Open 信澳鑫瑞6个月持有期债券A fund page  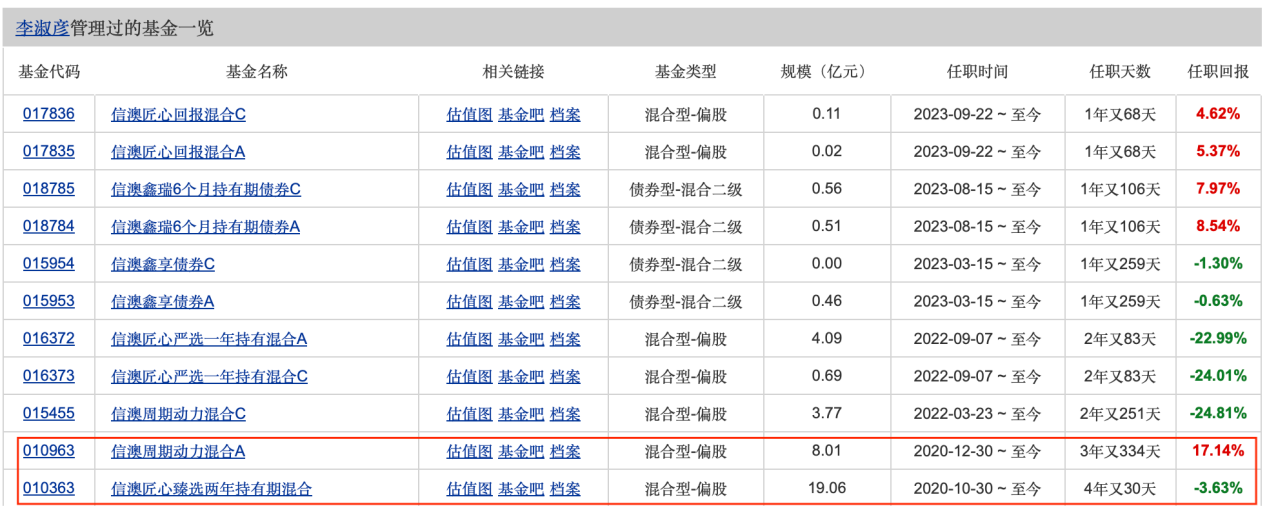point(206,227)
